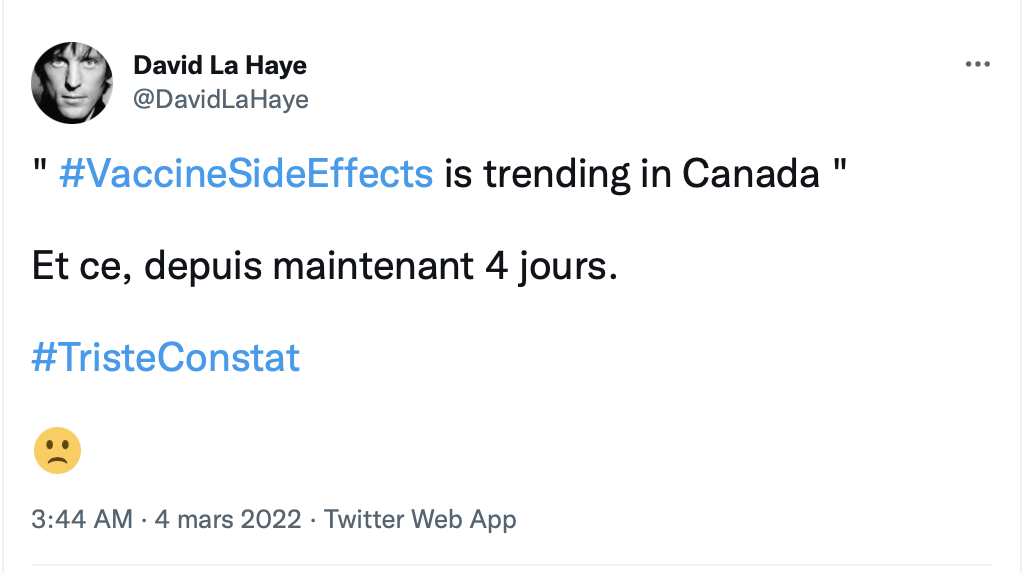Open the @DavidLaHaye handle link

(x=221, y=99)
